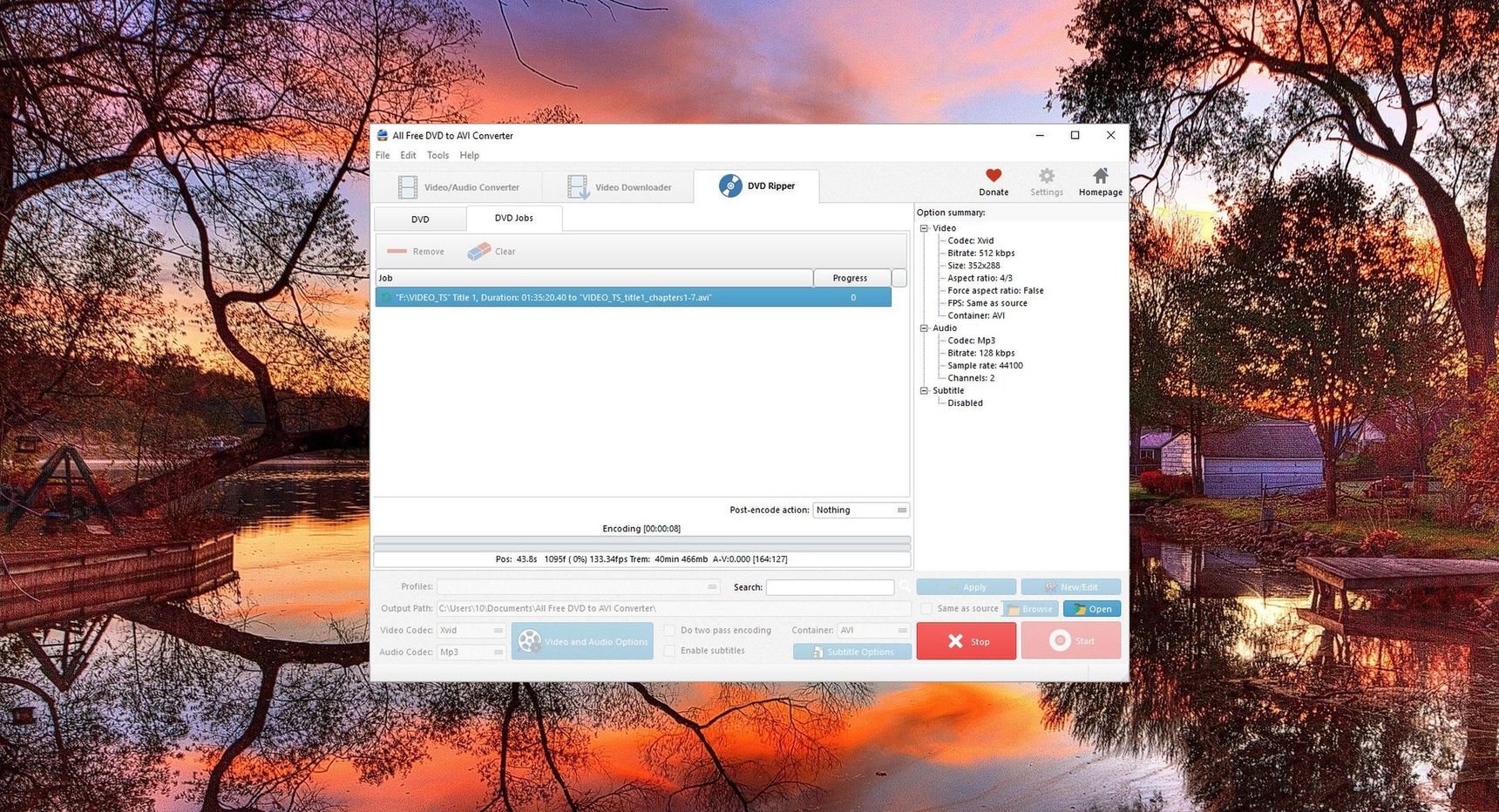
Task: Select 'Bitrate: 512 kbps' tree item
Action: [980, 254]
